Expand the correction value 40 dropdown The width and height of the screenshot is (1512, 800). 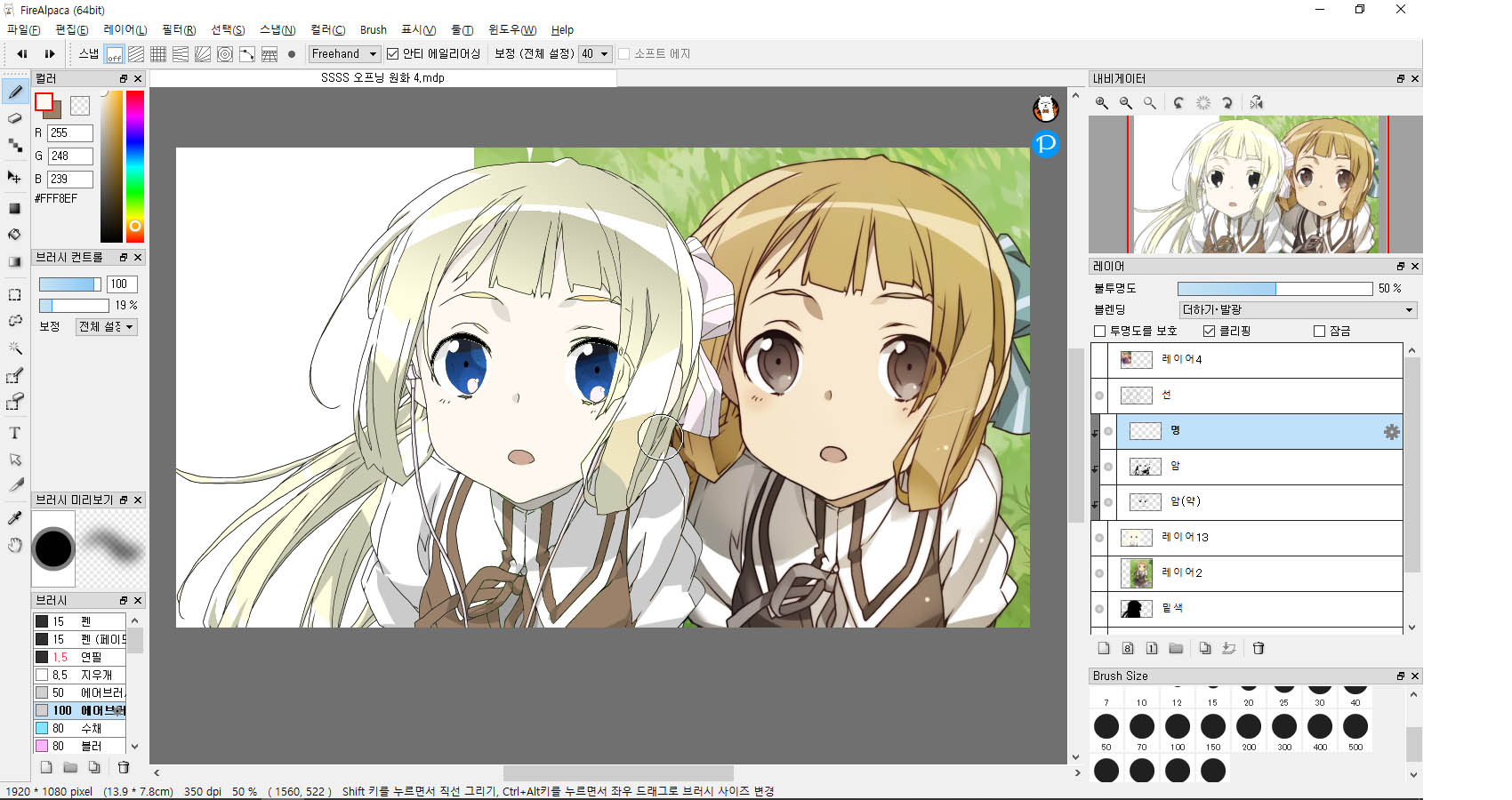click(595, 54)
